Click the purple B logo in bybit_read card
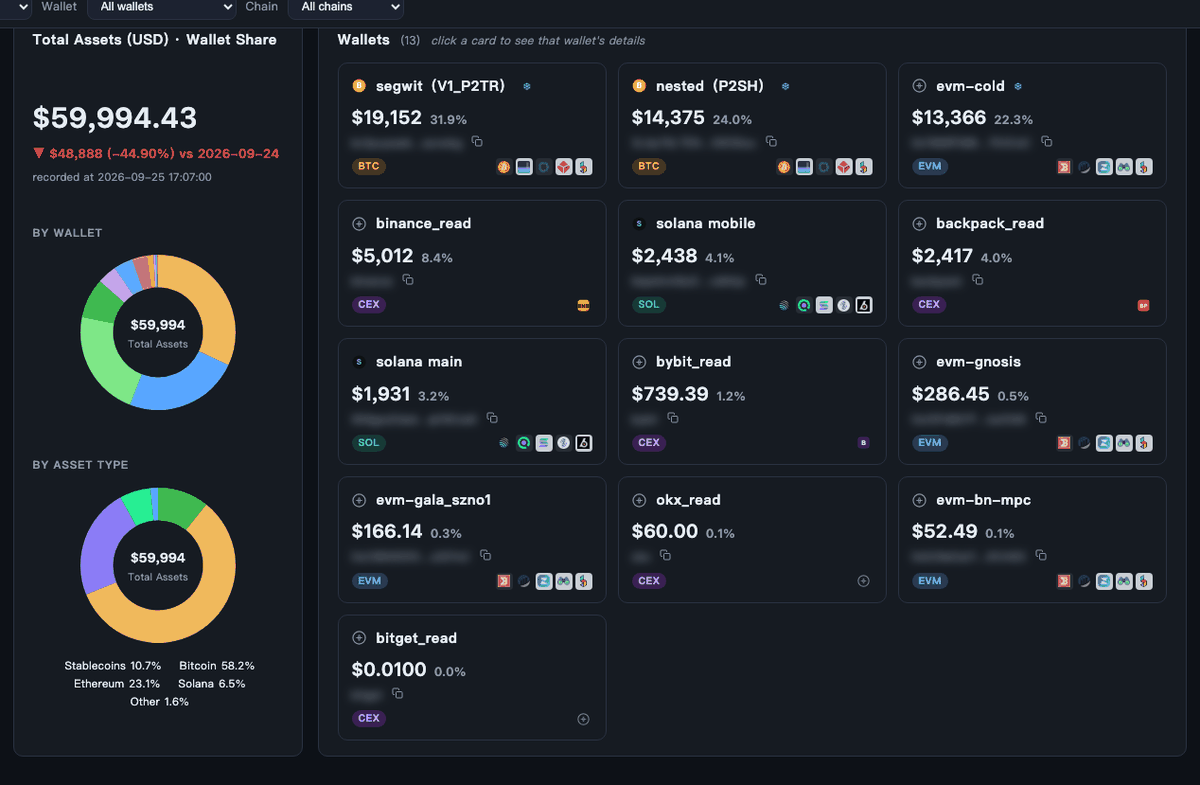The width and height of the screenshot is (1200, 785). click(x=864, y=443)
